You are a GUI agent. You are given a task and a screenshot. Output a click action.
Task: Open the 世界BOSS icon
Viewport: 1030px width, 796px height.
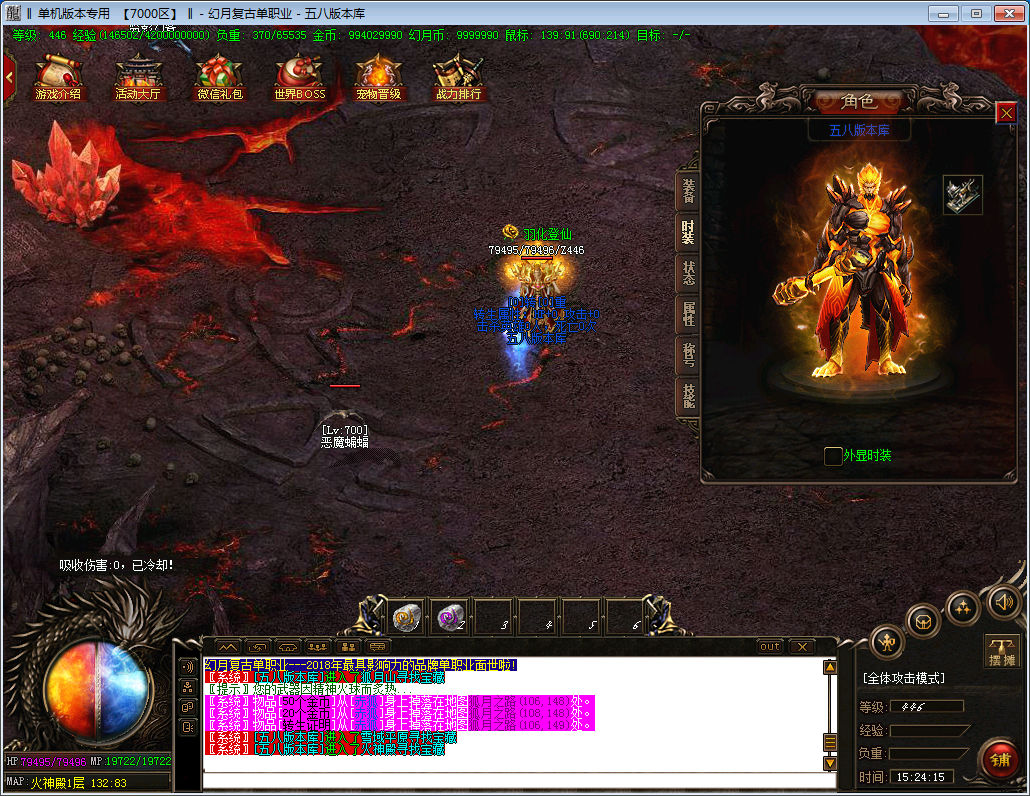300,77
